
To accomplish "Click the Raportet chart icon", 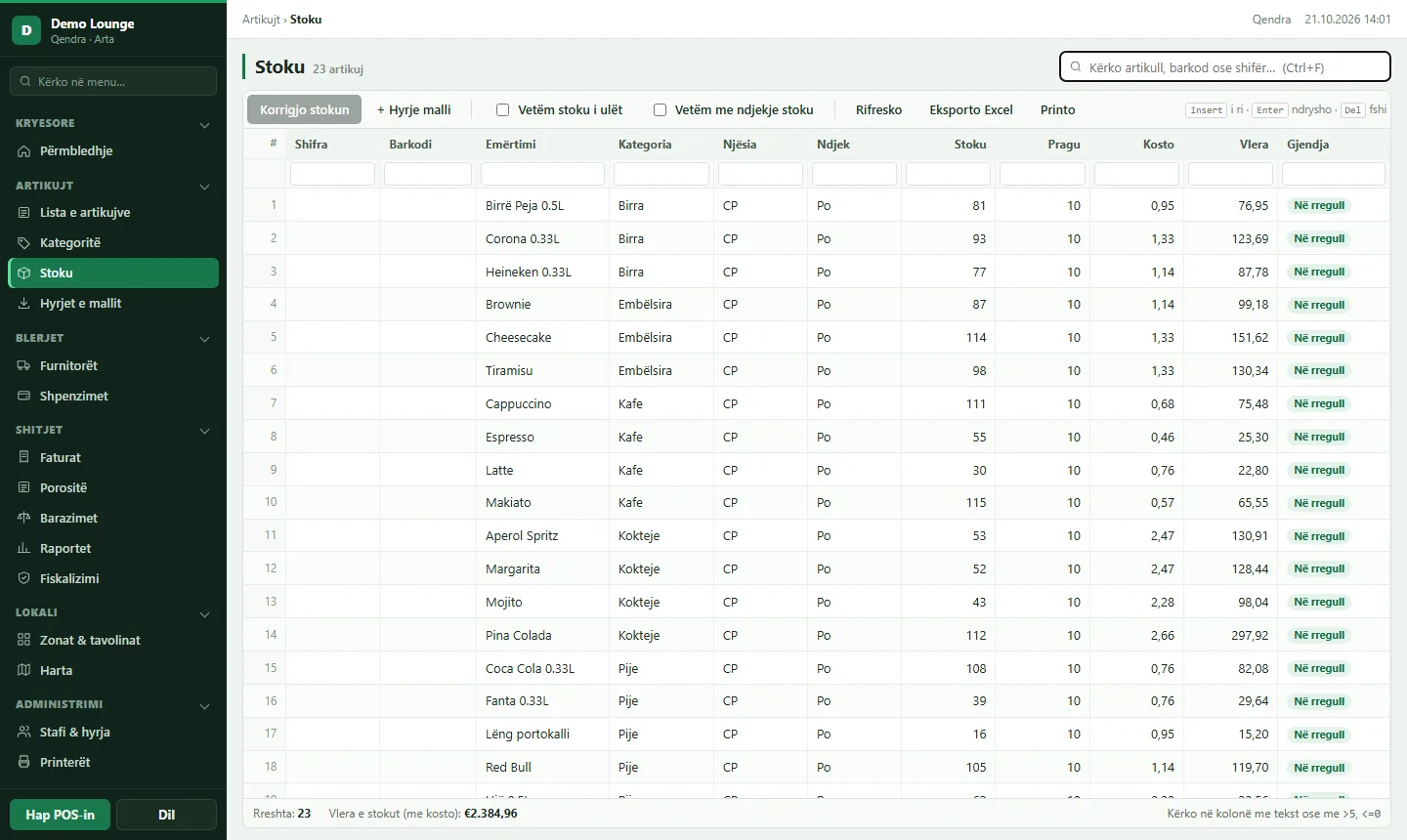I will click(x=24, y=549).
